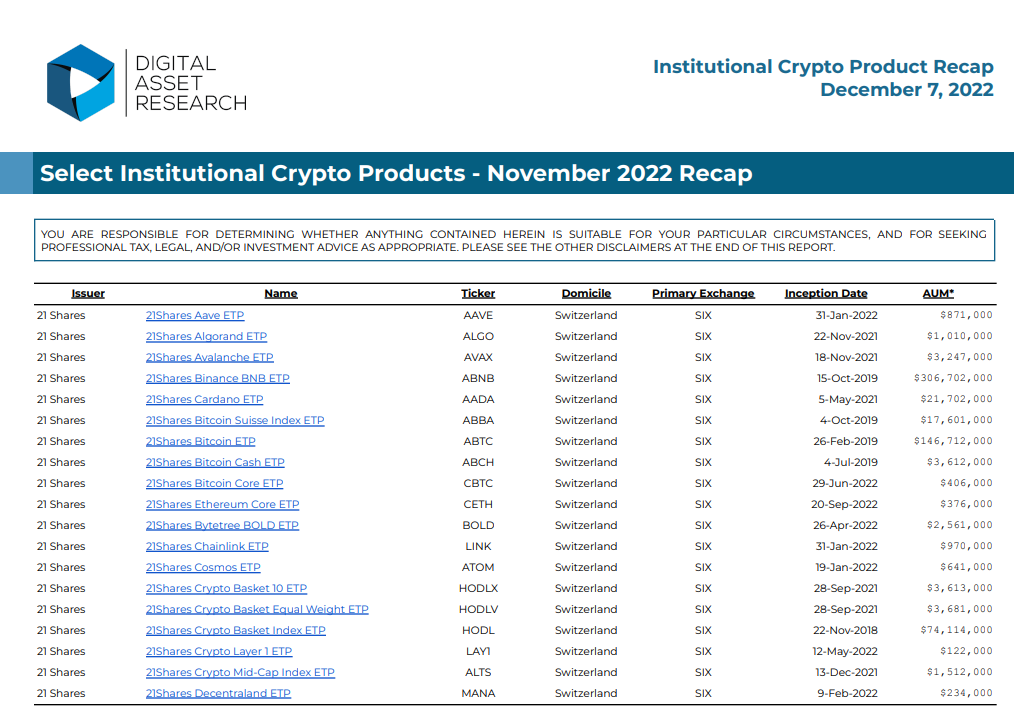Click the AUM* column header

tap(938, 293)
